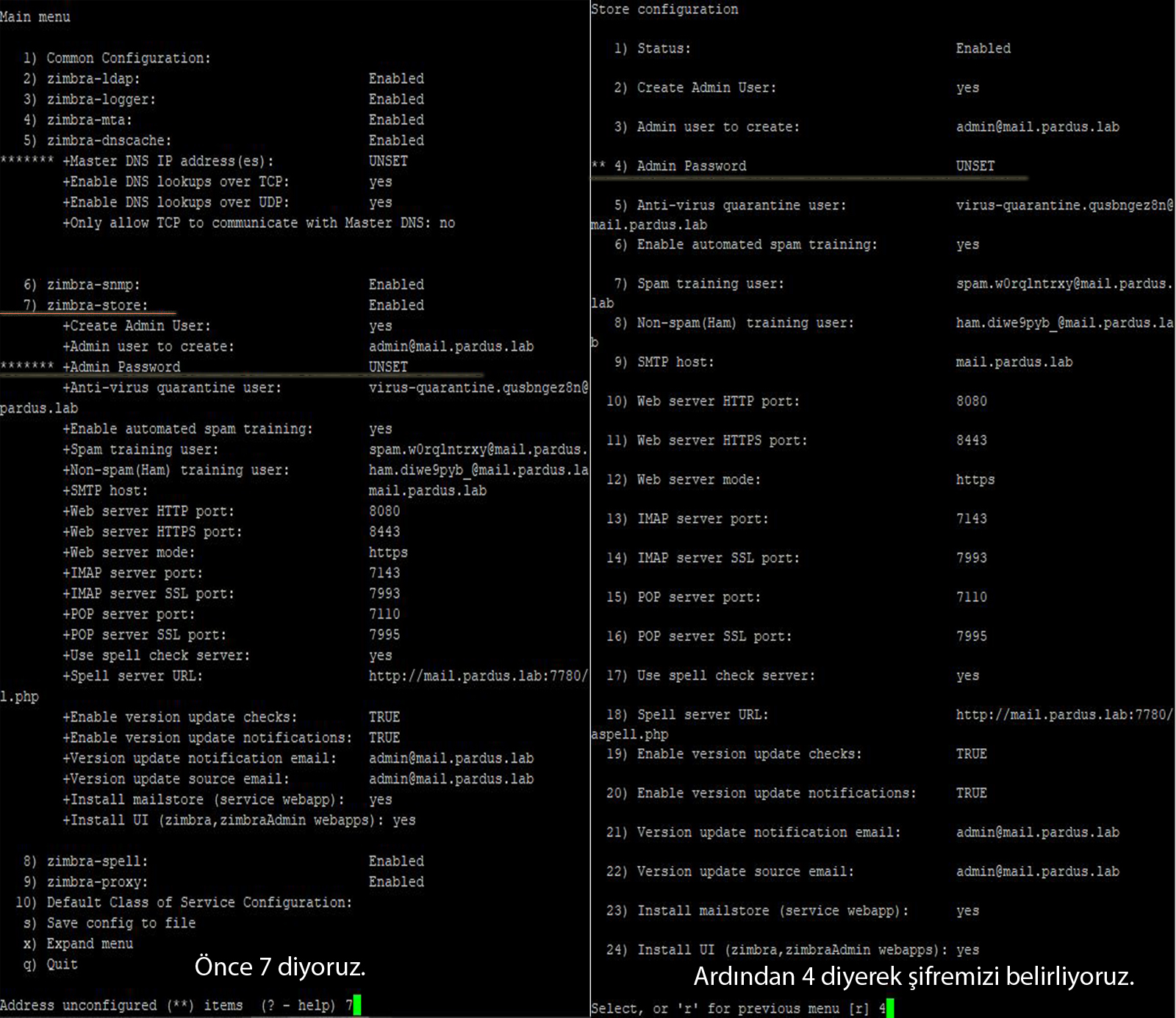Click the "Address unconfigured (**) items" prompt text

tap(121, 1005)
